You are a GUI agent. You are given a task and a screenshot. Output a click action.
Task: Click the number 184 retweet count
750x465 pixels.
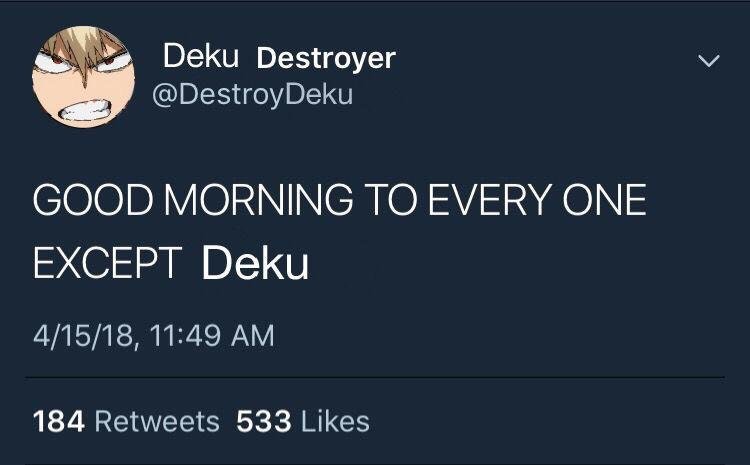[x=58, y=421]
